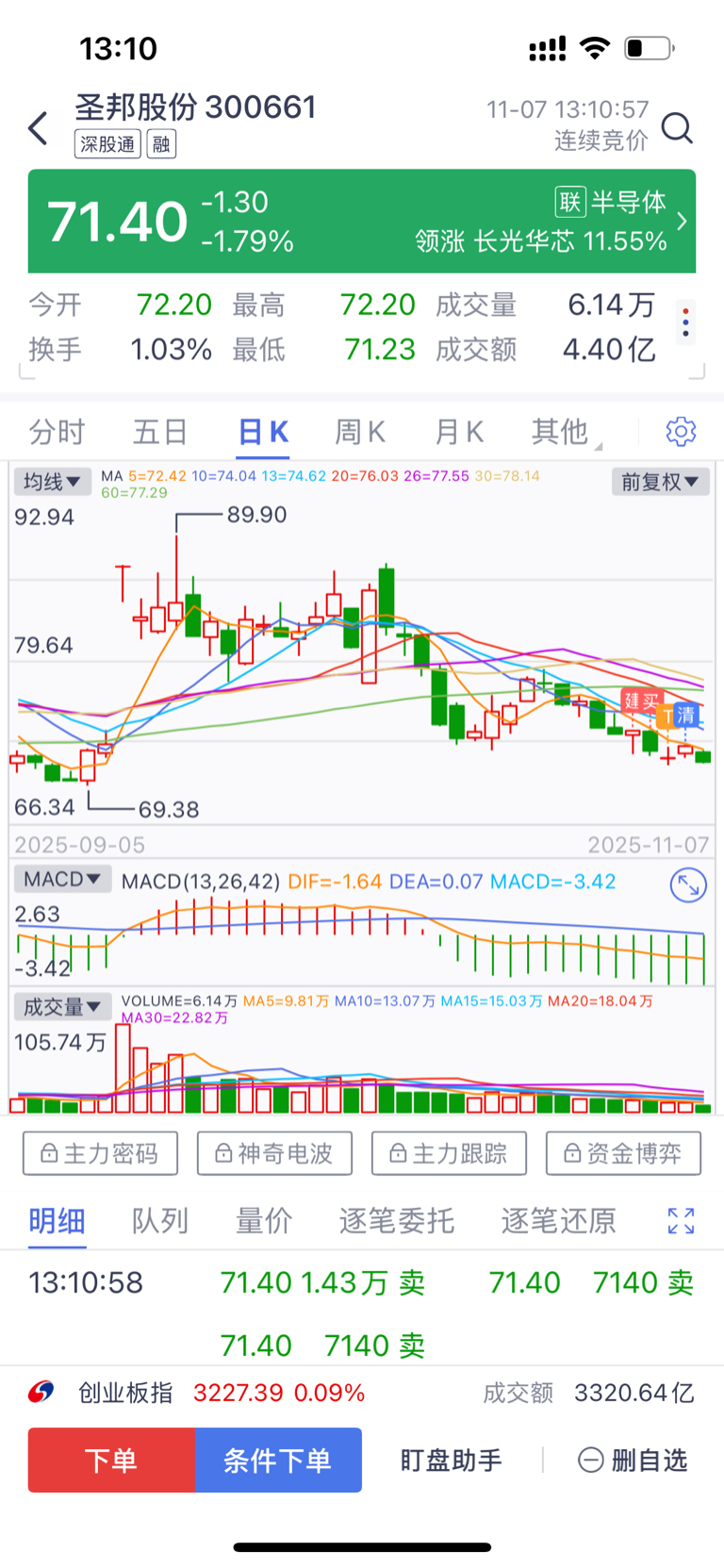Tap battery icon in status bar
Viewport: 724px width, 1568px height.
[x=649, y=48]
